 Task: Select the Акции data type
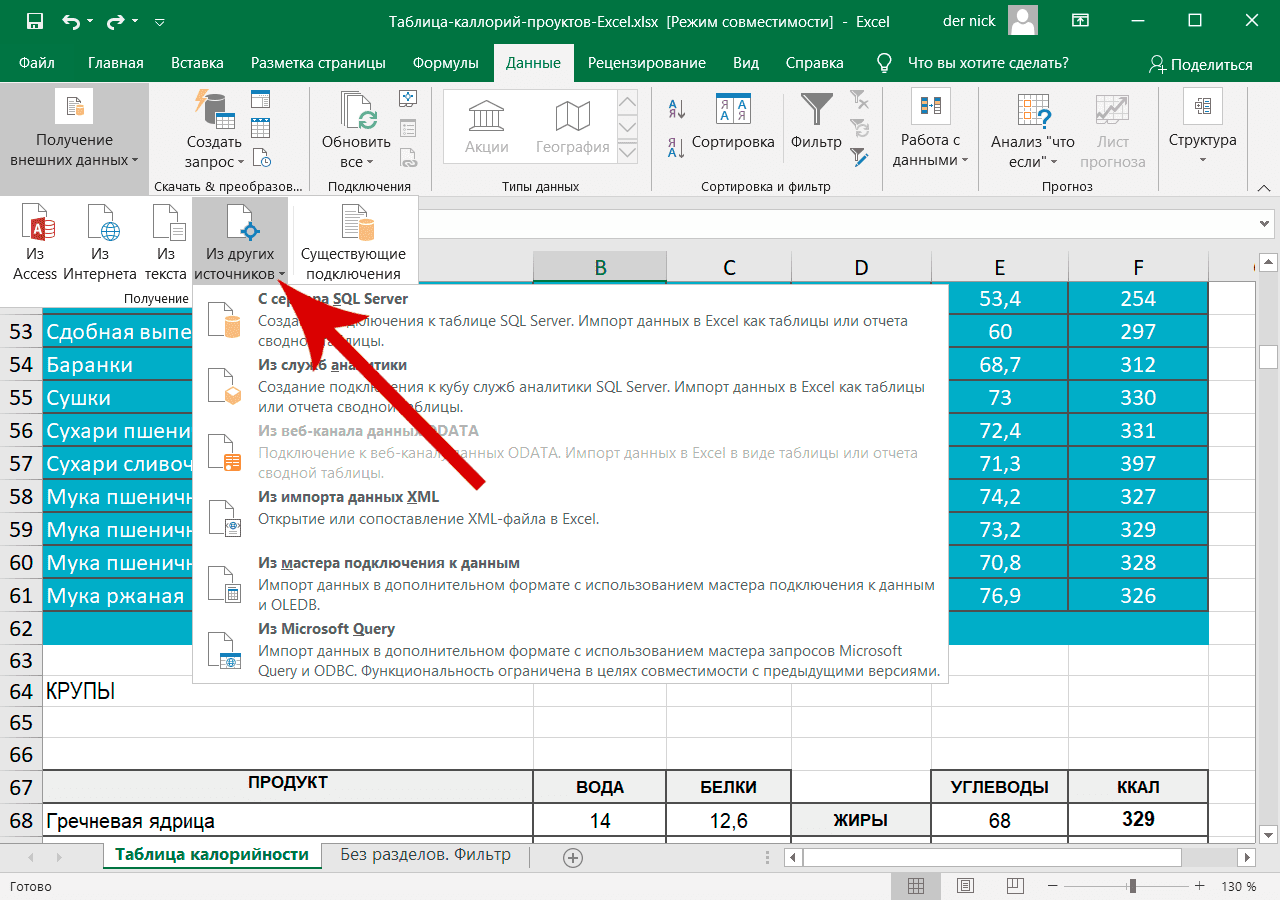tap(487, 128)
